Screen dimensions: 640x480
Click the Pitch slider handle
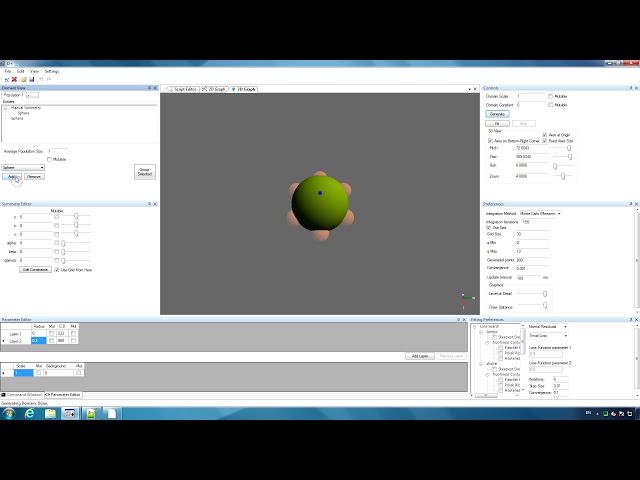coord(569,148)
